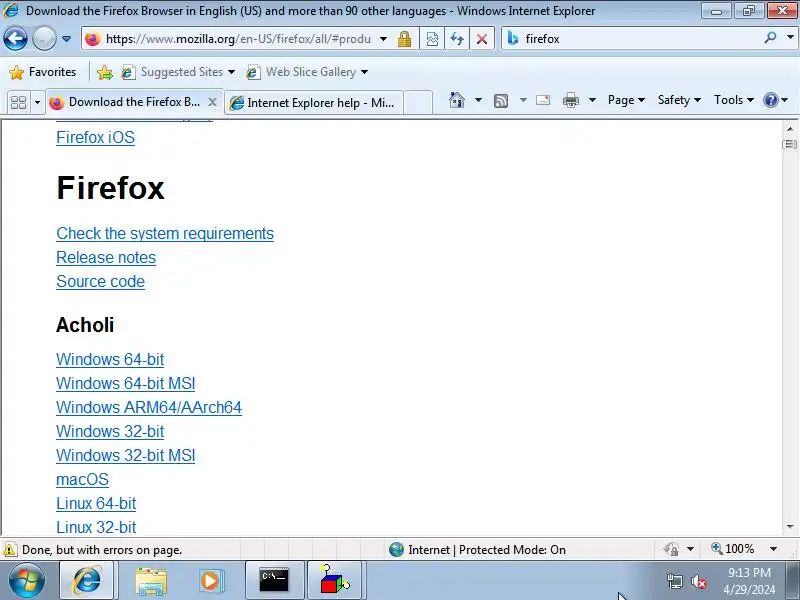The image size is (800, 600).
Task: Toggle Compatibility View icon
Action: pos(432,39)
